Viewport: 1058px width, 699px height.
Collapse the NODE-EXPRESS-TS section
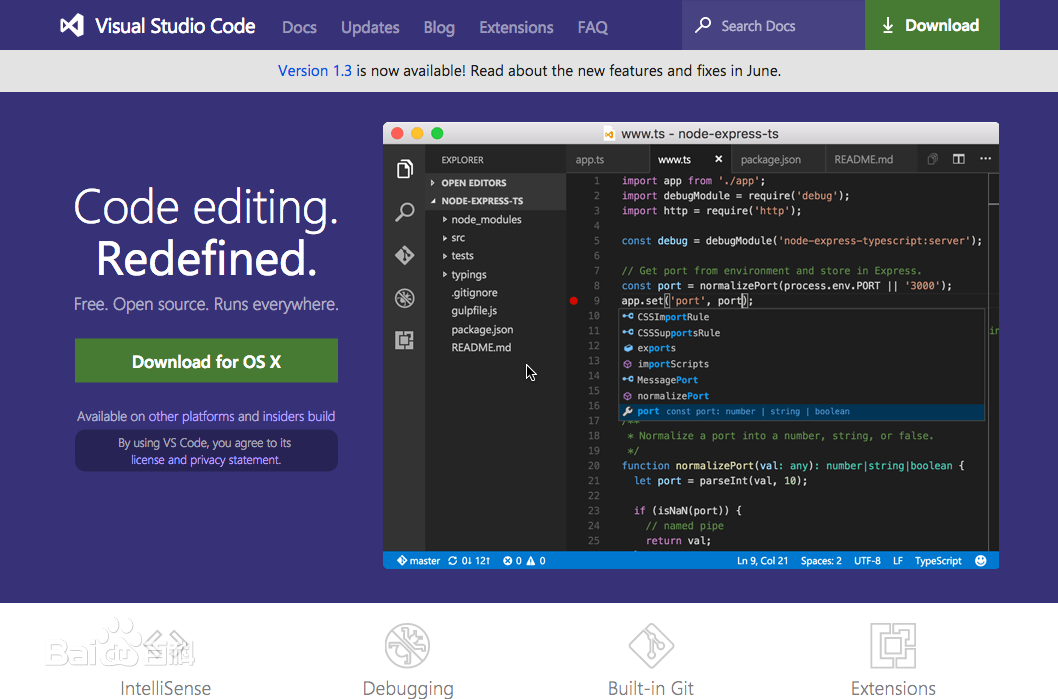click(433, 201)
